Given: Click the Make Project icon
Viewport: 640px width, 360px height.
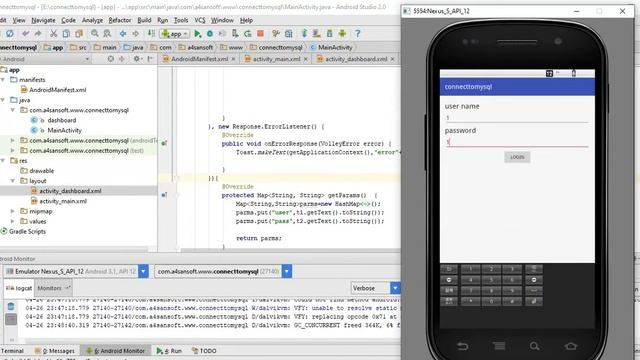Looking at the screenshot, I should click(x=151, y=33).
